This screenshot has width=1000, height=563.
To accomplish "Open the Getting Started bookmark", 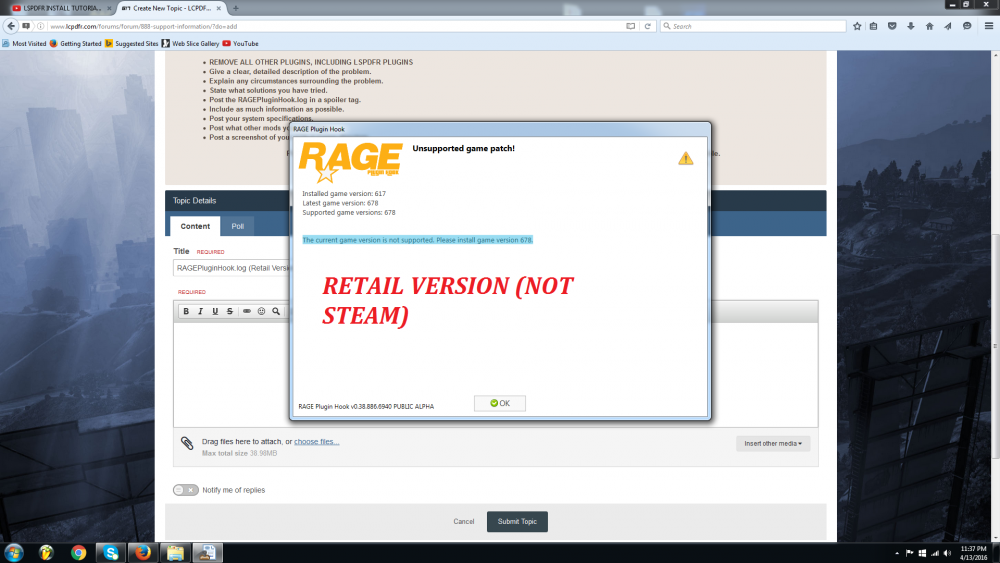I will pyautogui.click(x=76, y=43).
